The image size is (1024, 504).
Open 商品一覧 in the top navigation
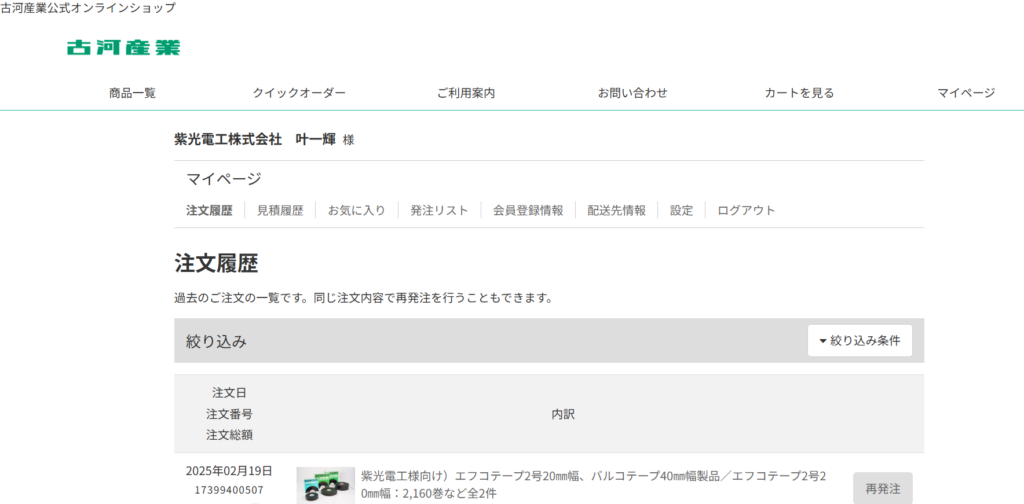pos(133,93)
